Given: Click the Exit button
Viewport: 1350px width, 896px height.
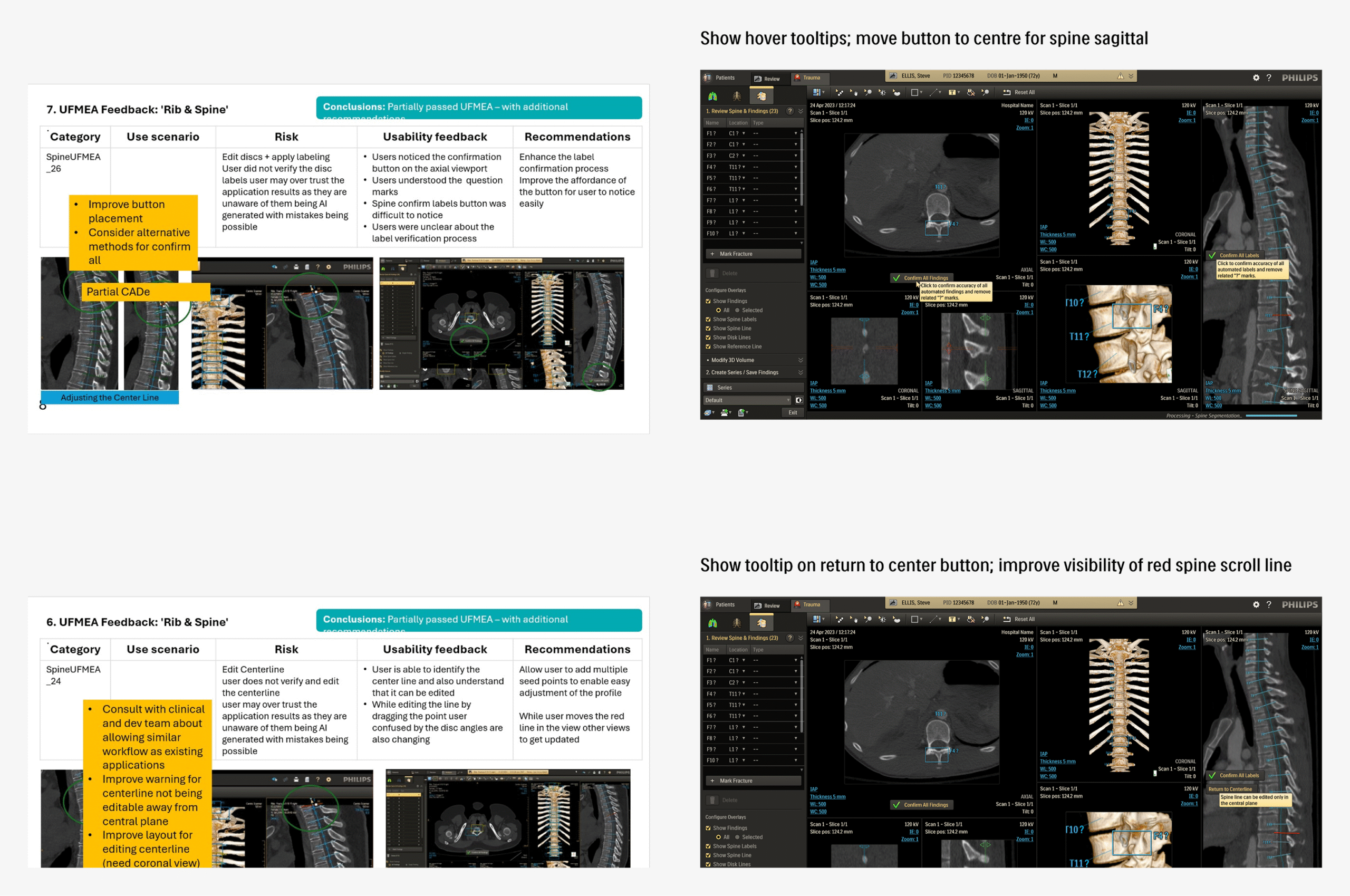Looking at the screenshot, I should 793,412.
